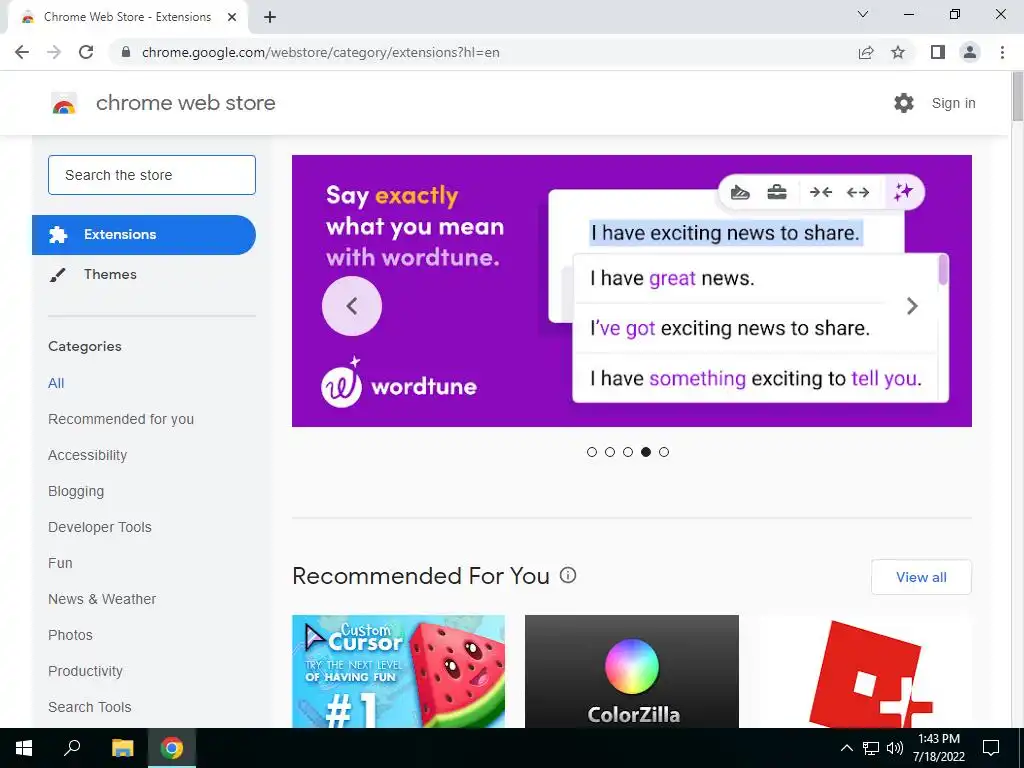Screen dimensions: 1024x768
Task: Click the info icon beside Recommended For You
Action: [x=568, y=575]
